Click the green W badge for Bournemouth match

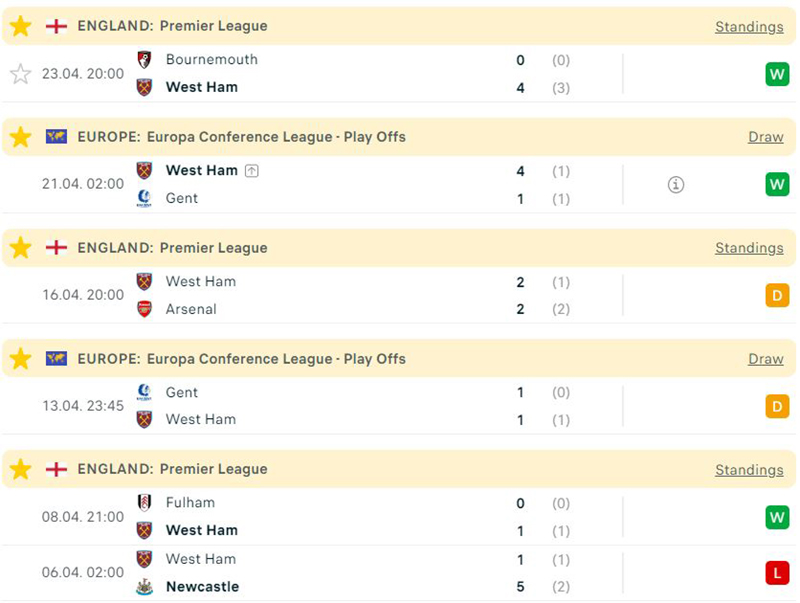777,74
